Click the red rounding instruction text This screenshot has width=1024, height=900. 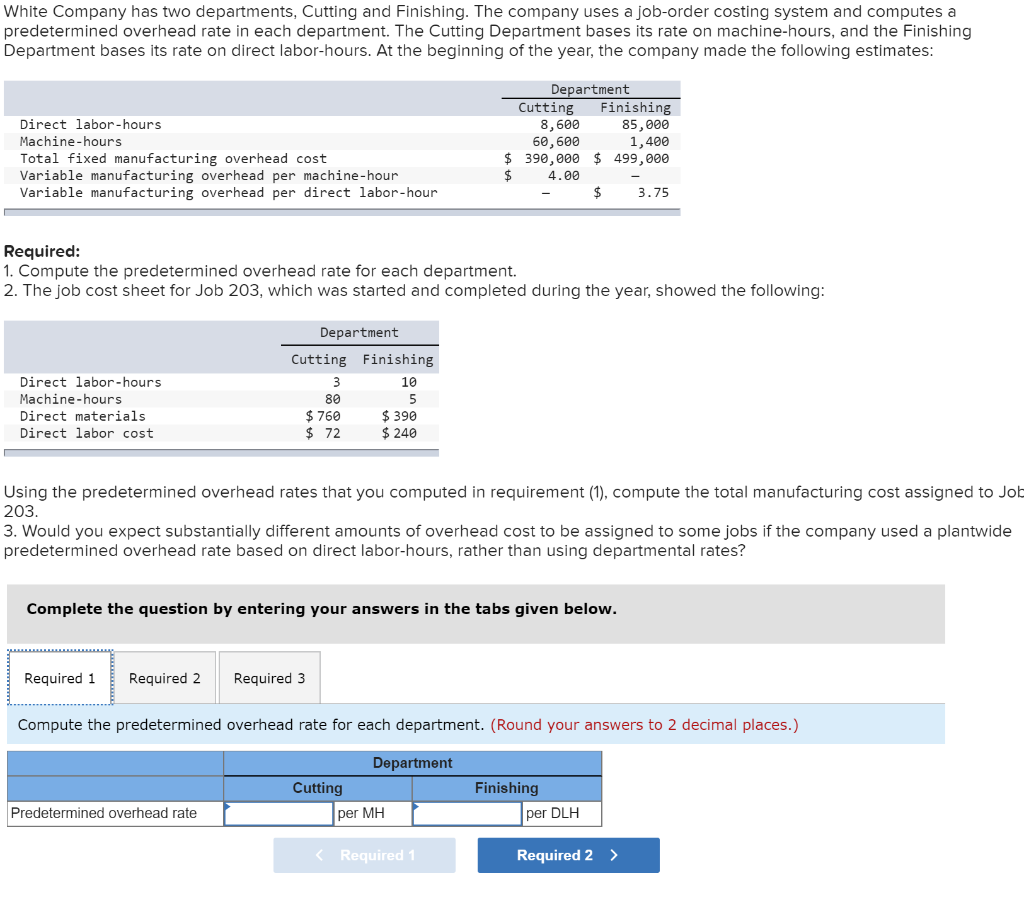tap(644, 724)
